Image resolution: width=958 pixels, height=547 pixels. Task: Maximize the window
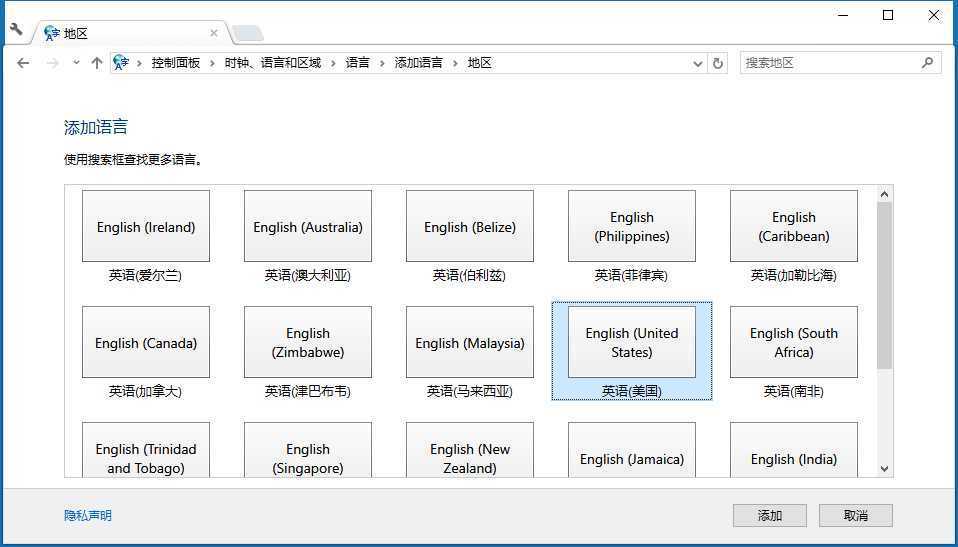(x=888, y=16)
